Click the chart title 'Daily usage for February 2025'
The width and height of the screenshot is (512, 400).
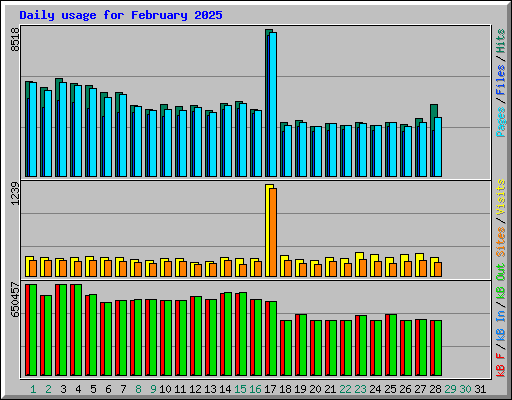tap(121, 15)
